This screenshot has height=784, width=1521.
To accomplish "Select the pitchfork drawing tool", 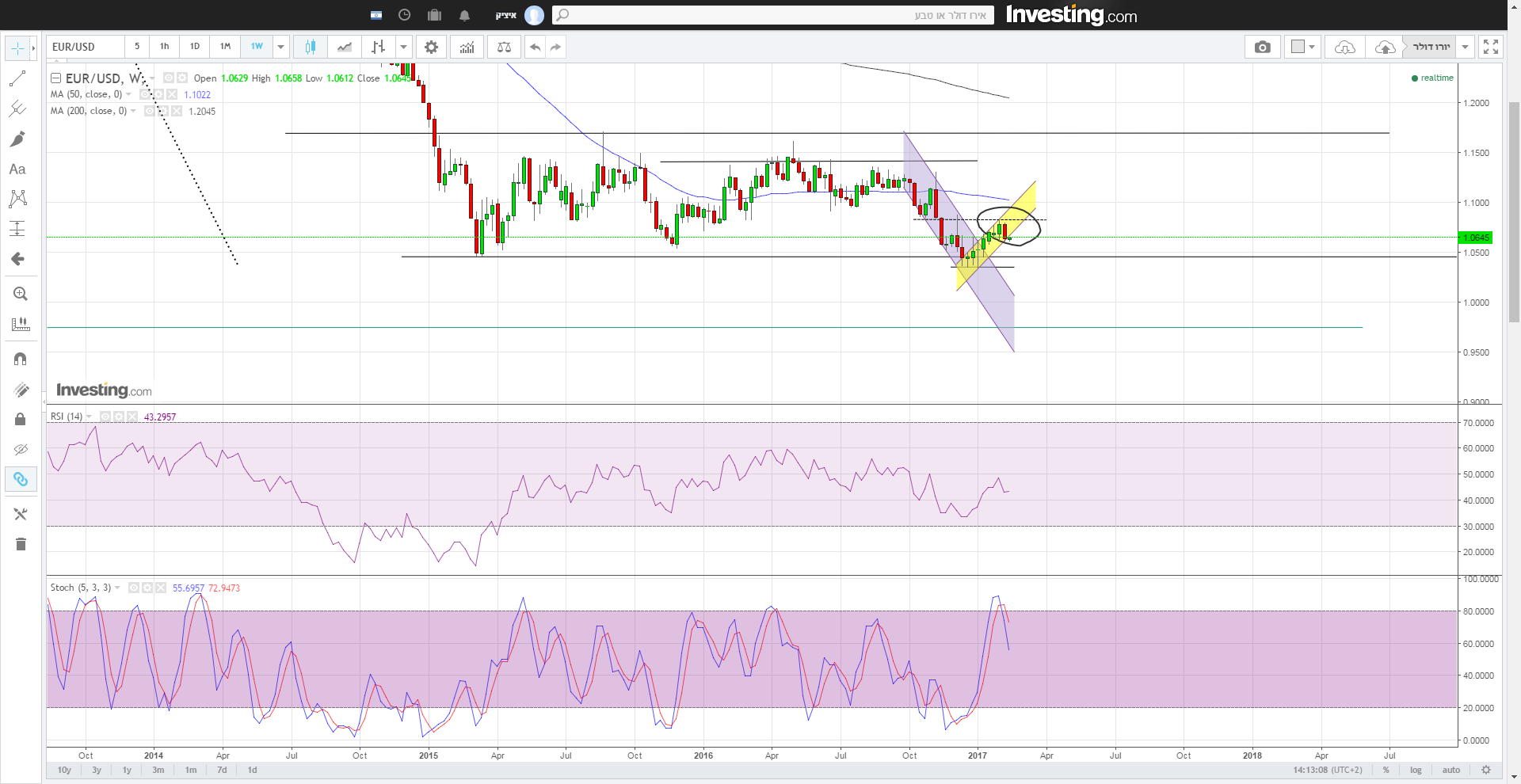I will pos(17,108).
